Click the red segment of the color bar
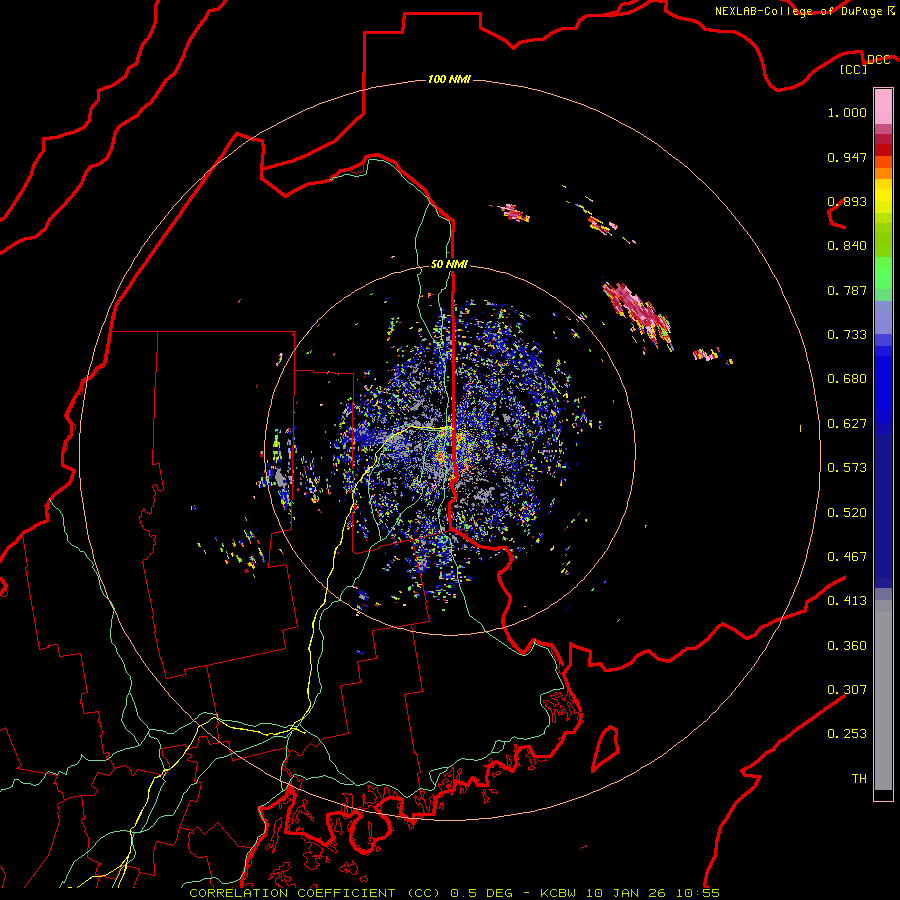Viewport: 900px width, 900px height. pyautogui.click(x=883, y=150)
